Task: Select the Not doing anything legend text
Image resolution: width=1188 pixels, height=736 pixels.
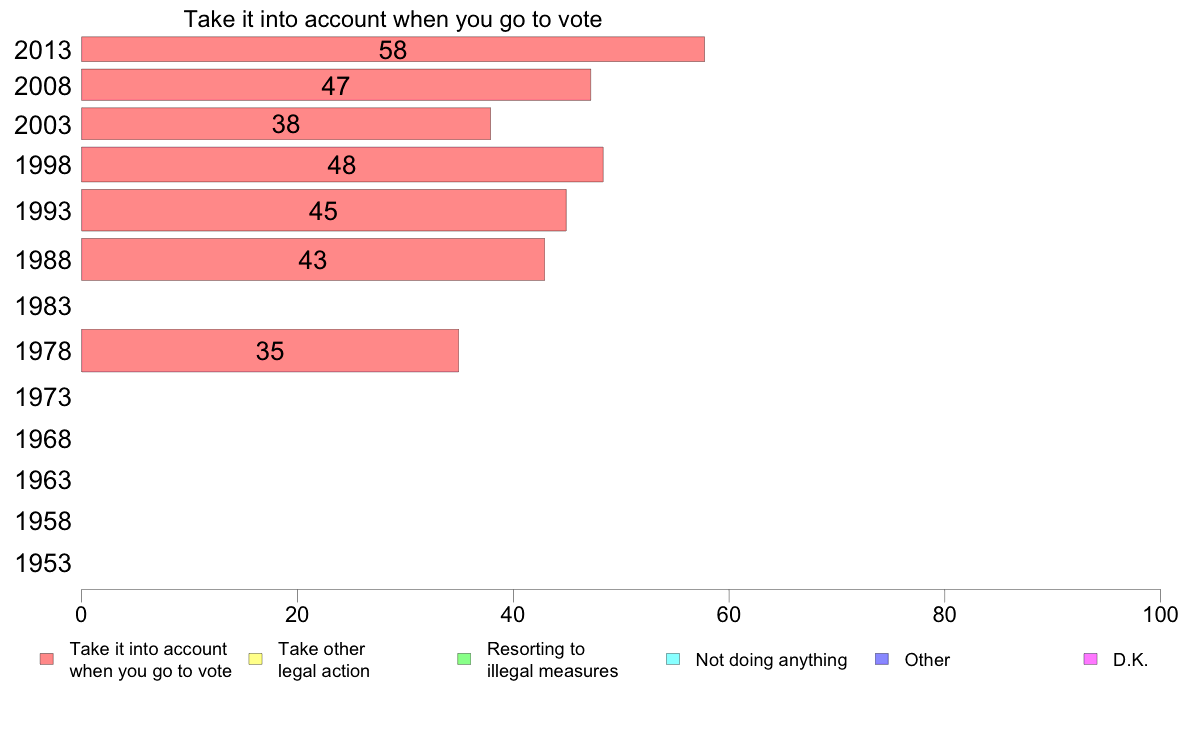Action: (x=771, y=660)
